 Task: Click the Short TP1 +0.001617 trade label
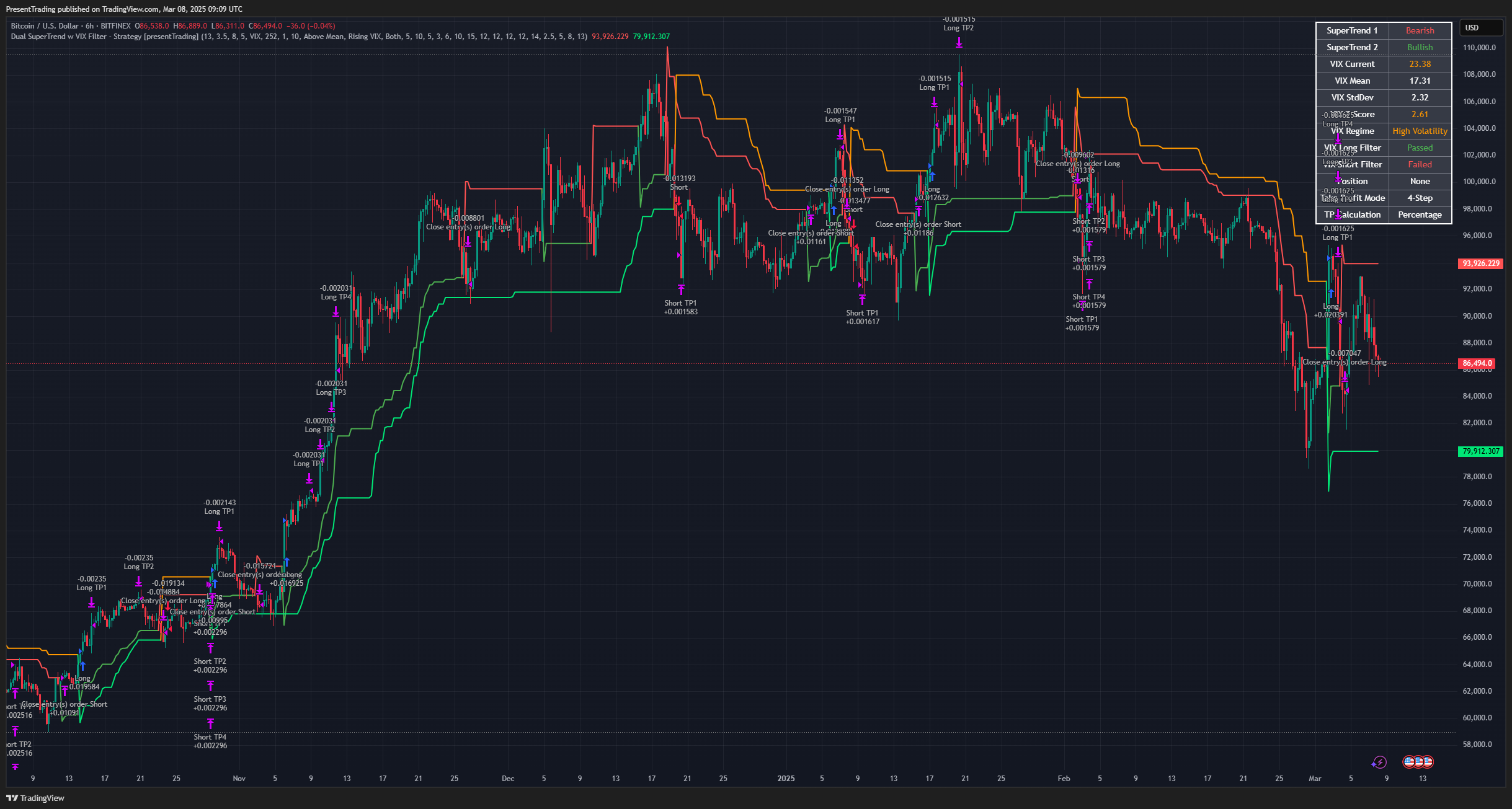coord(863,317)
